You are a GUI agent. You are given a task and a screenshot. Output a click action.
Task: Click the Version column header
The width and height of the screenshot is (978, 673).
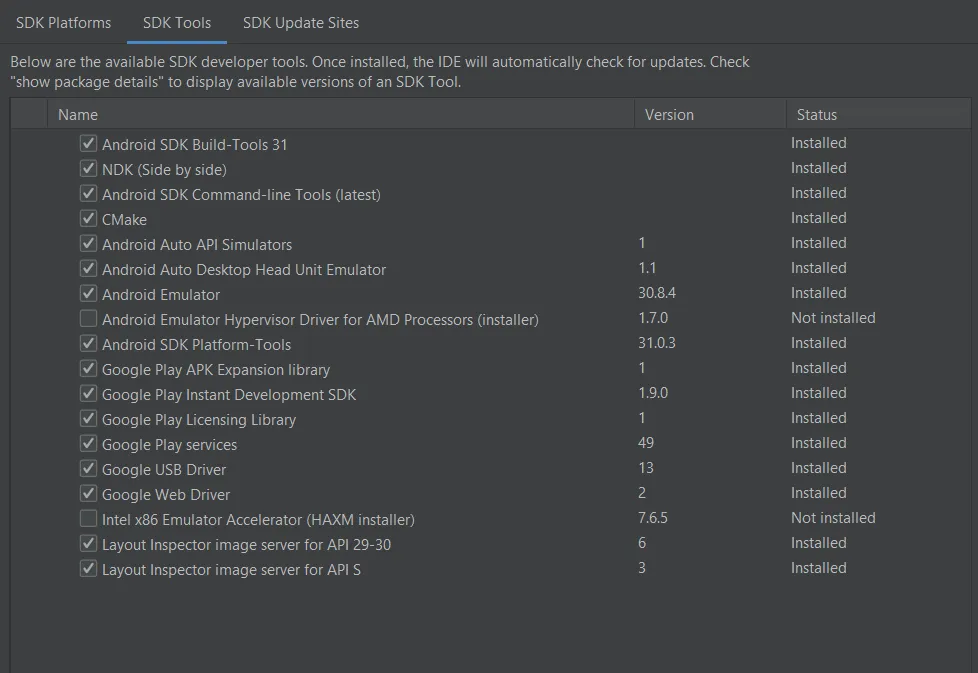[669, 115]
